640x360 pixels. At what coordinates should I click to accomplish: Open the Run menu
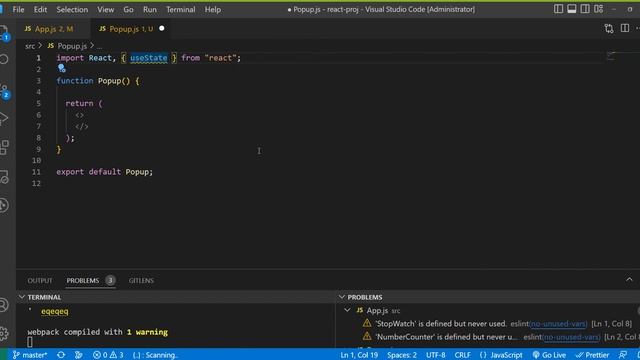(150, 9)
